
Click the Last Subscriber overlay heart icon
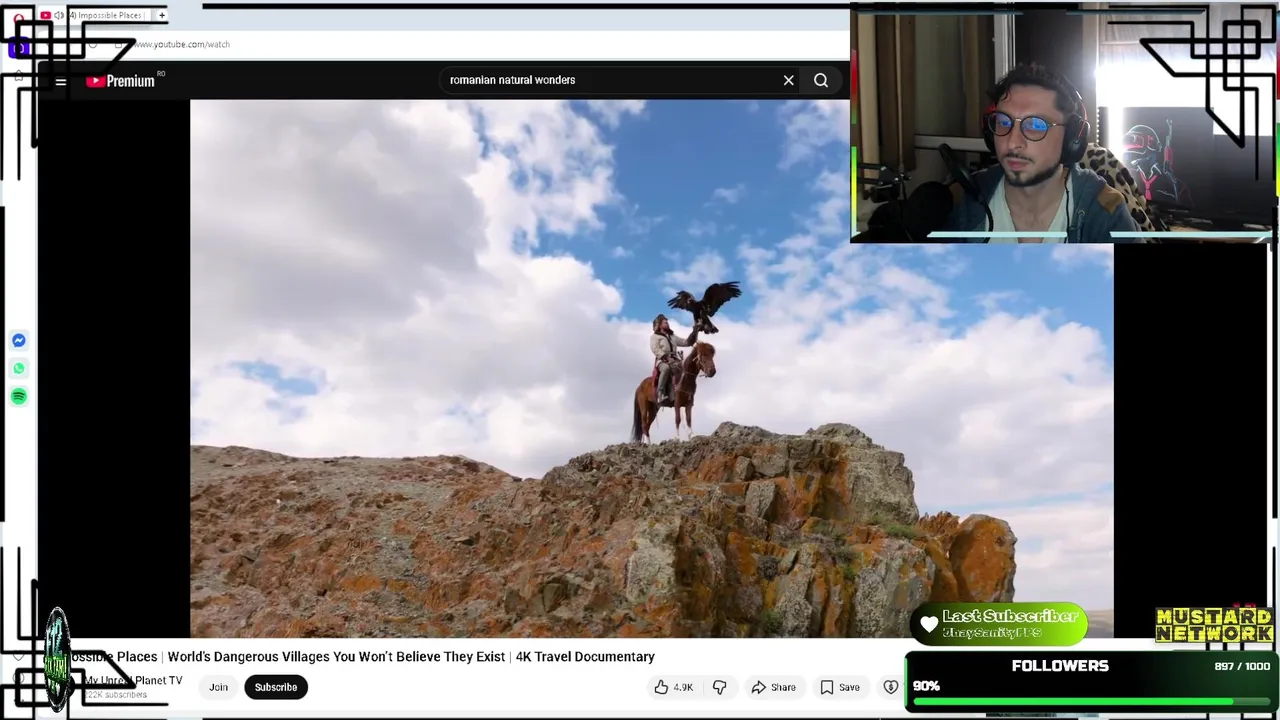(929, 625)
